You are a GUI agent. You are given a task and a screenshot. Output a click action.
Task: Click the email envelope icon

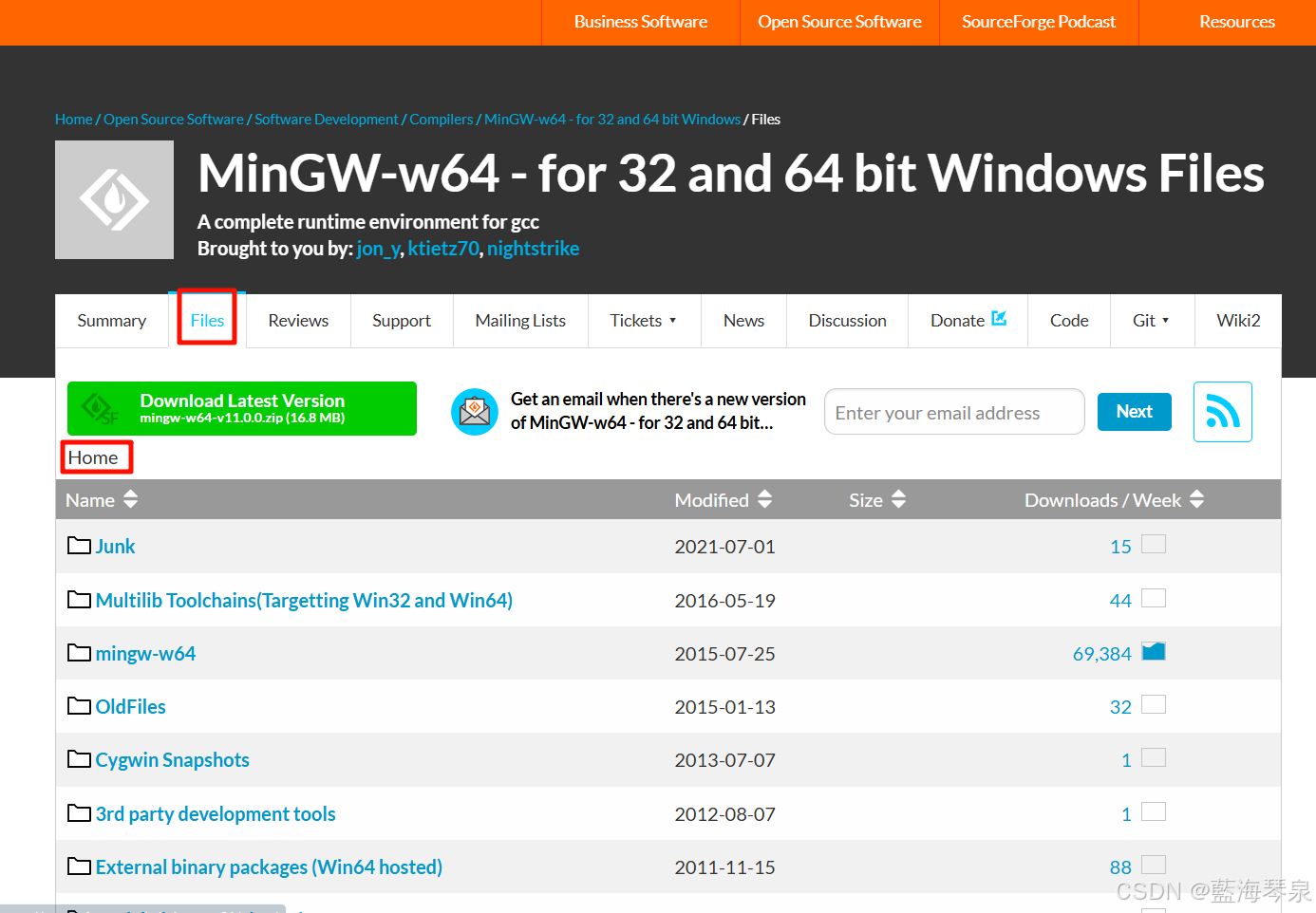(x=475, y=412)
